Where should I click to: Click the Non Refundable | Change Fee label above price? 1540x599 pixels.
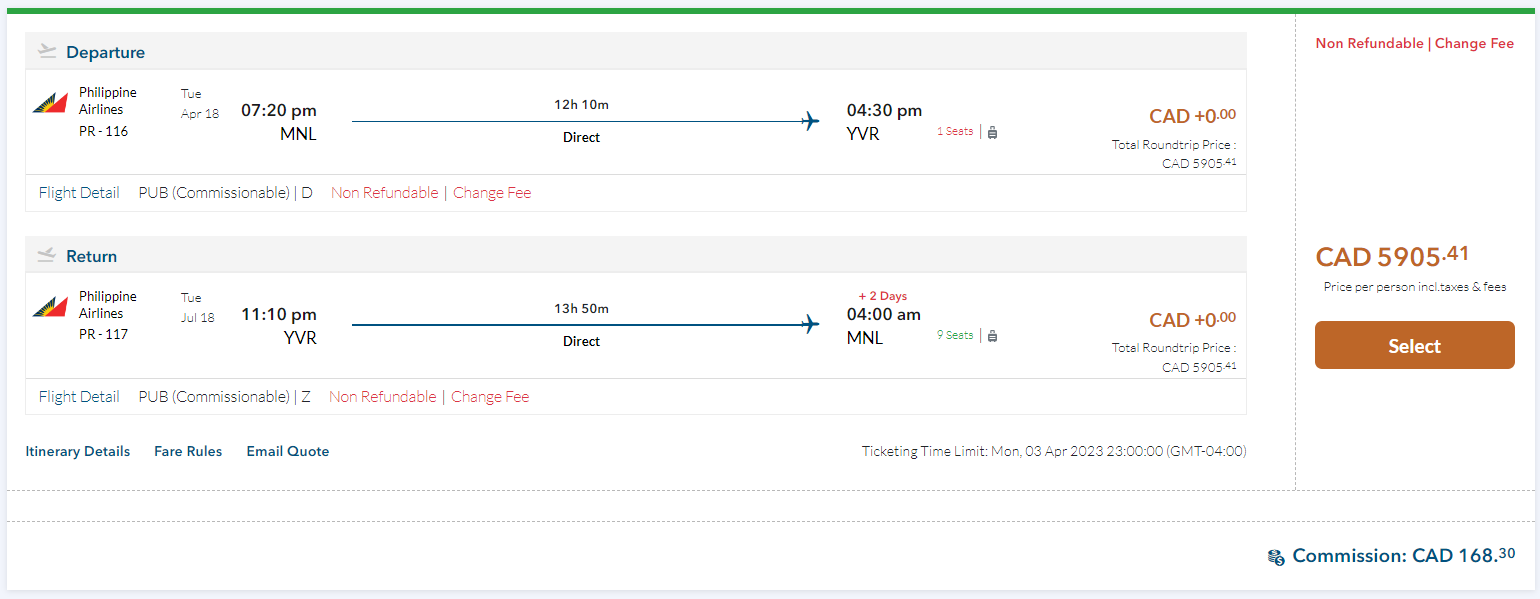pyautogui.click(x=1414, y=44)
